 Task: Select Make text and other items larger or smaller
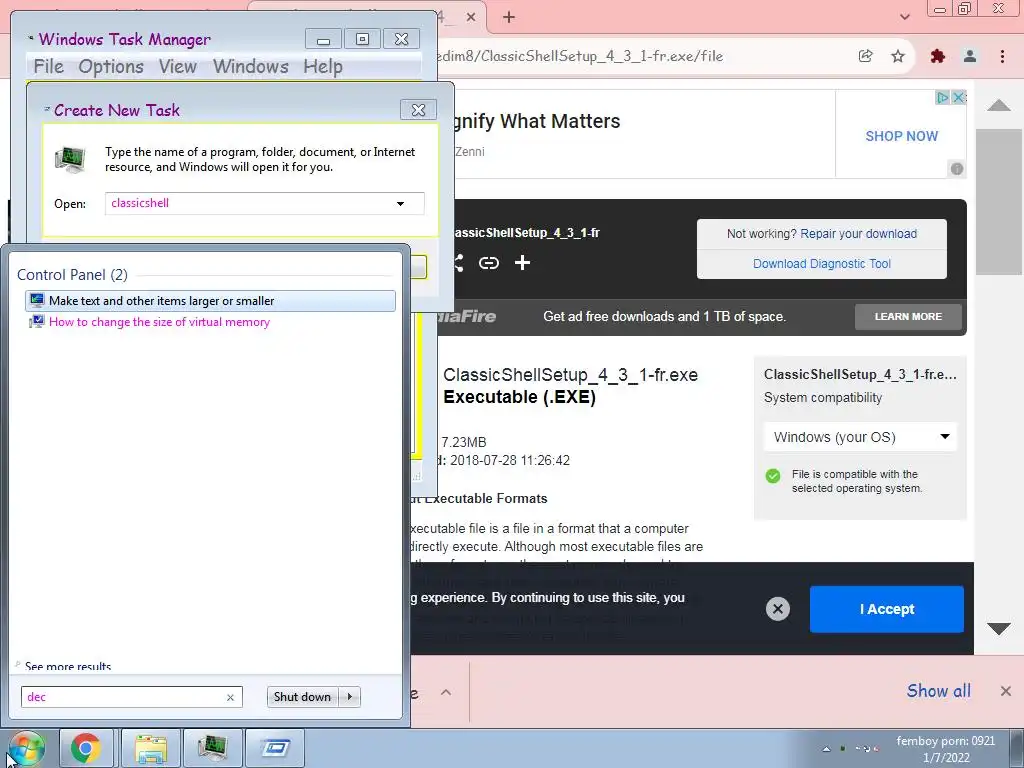pos(210,301)
